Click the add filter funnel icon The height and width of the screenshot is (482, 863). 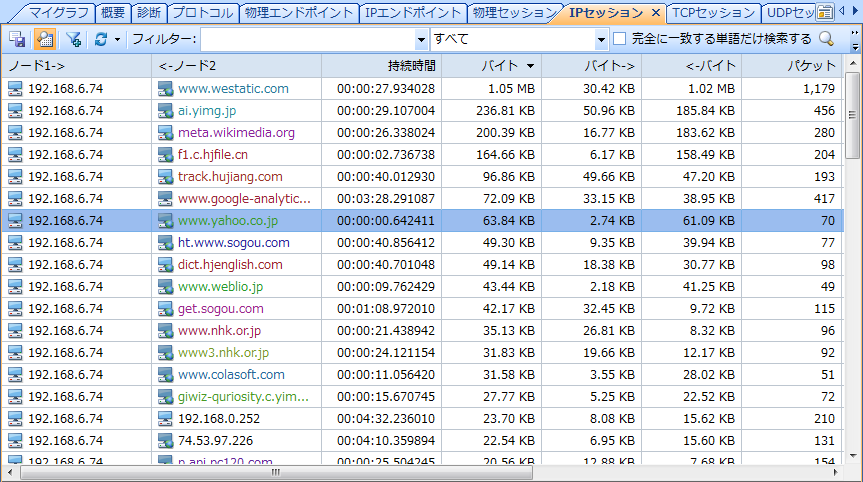[x=73, y=39]
